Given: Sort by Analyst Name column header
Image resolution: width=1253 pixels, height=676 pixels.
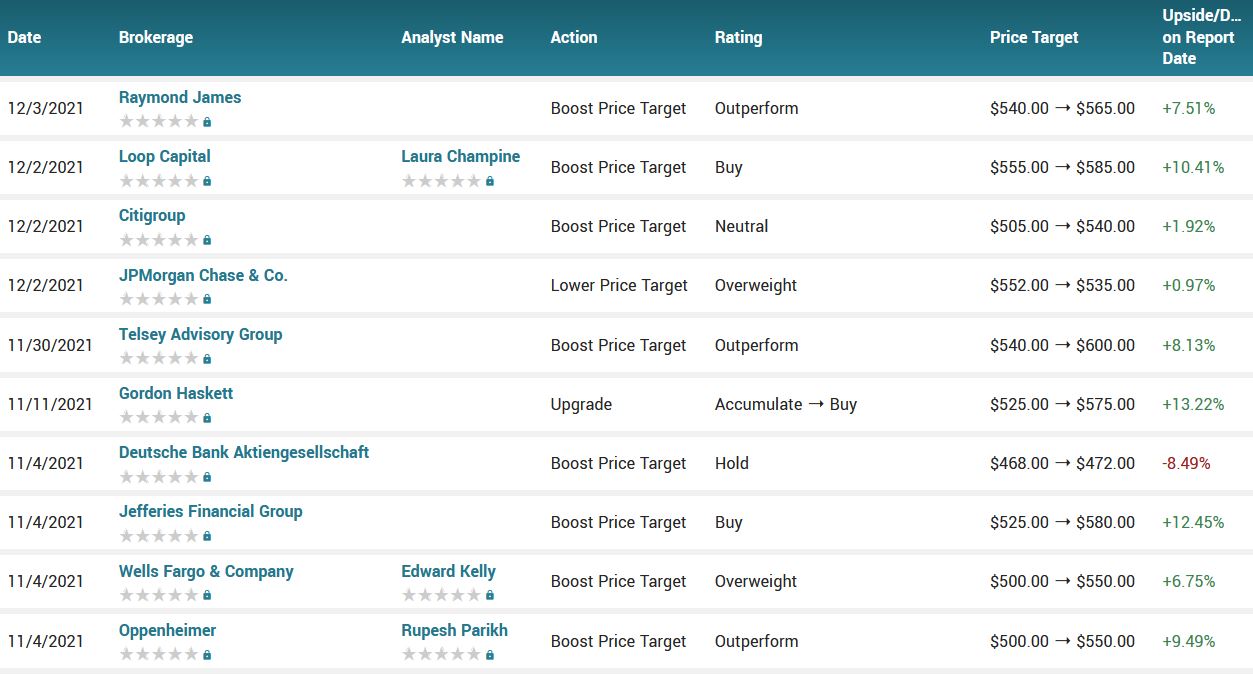Looking at the screenshot, I should click(x=452, y=37).
